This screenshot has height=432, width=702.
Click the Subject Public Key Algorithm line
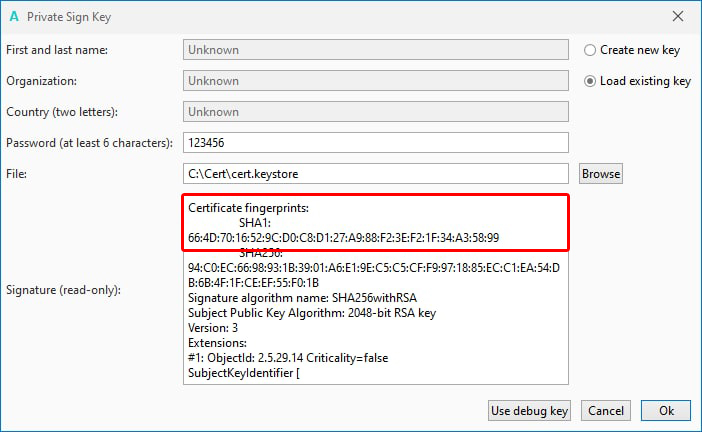click(312, 313)
